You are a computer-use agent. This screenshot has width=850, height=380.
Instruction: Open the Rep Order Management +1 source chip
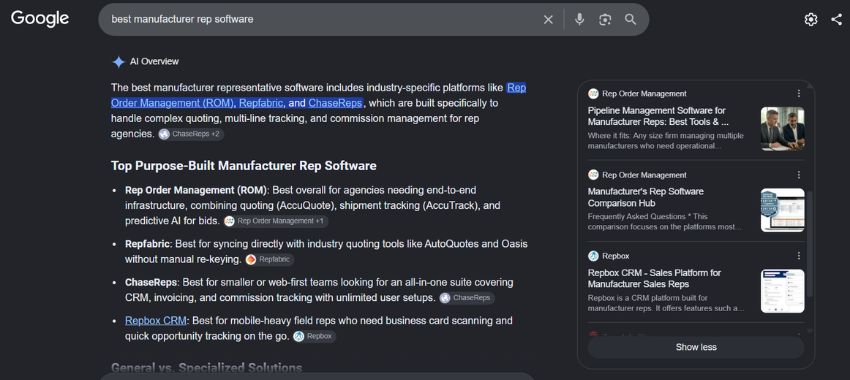coord(275,221)
